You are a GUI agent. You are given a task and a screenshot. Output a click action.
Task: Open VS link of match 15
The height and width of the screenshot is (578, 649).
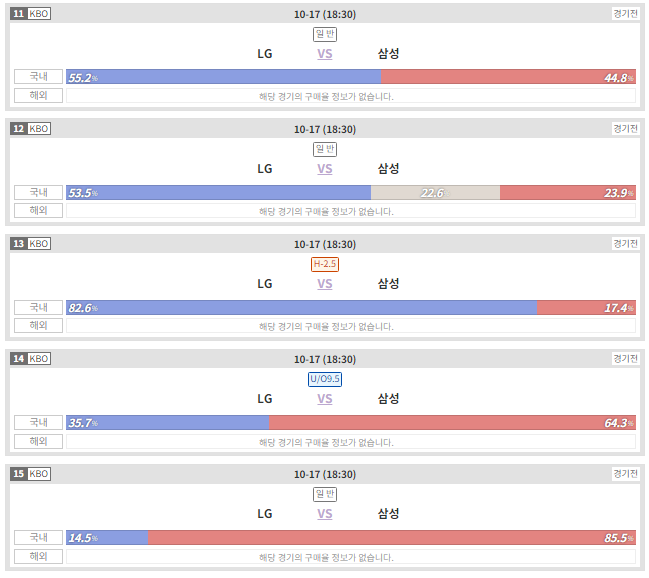point(324,514)
